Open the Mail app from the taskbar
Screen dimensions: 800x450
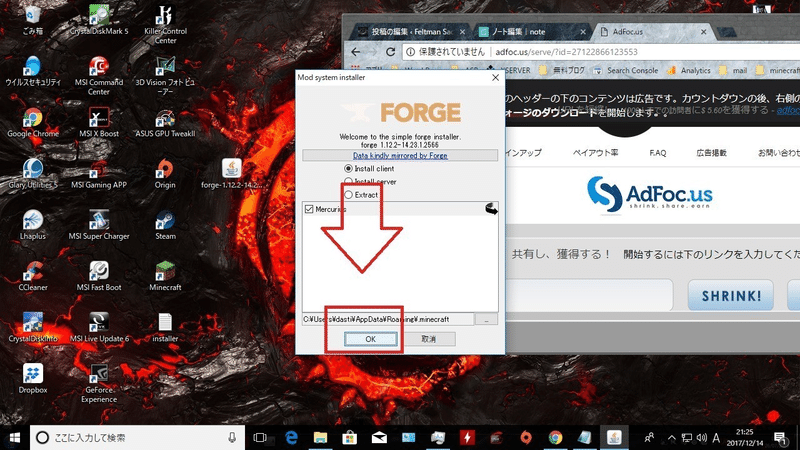(379, 437)
